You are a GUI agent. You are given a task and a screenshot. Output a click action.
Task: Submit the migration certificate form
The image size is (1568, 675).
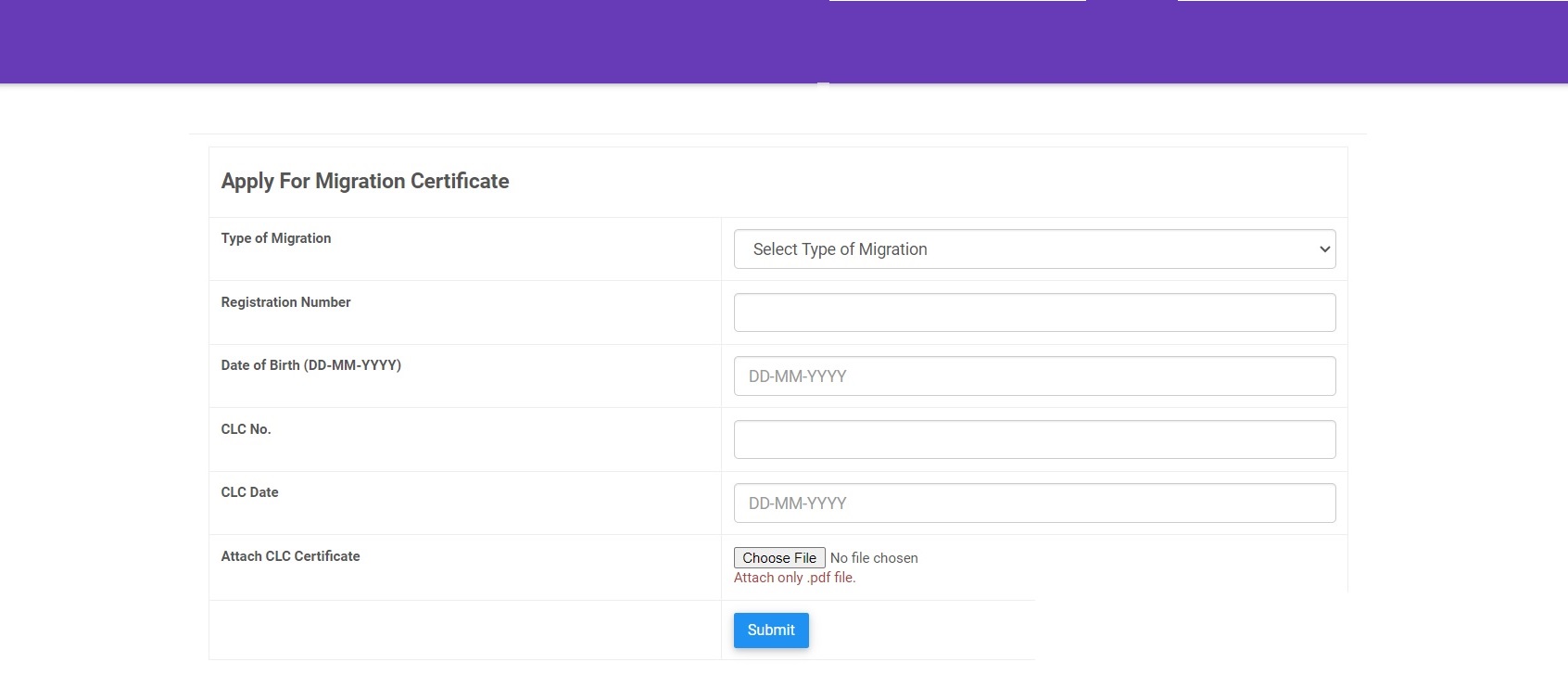(771, 630)
